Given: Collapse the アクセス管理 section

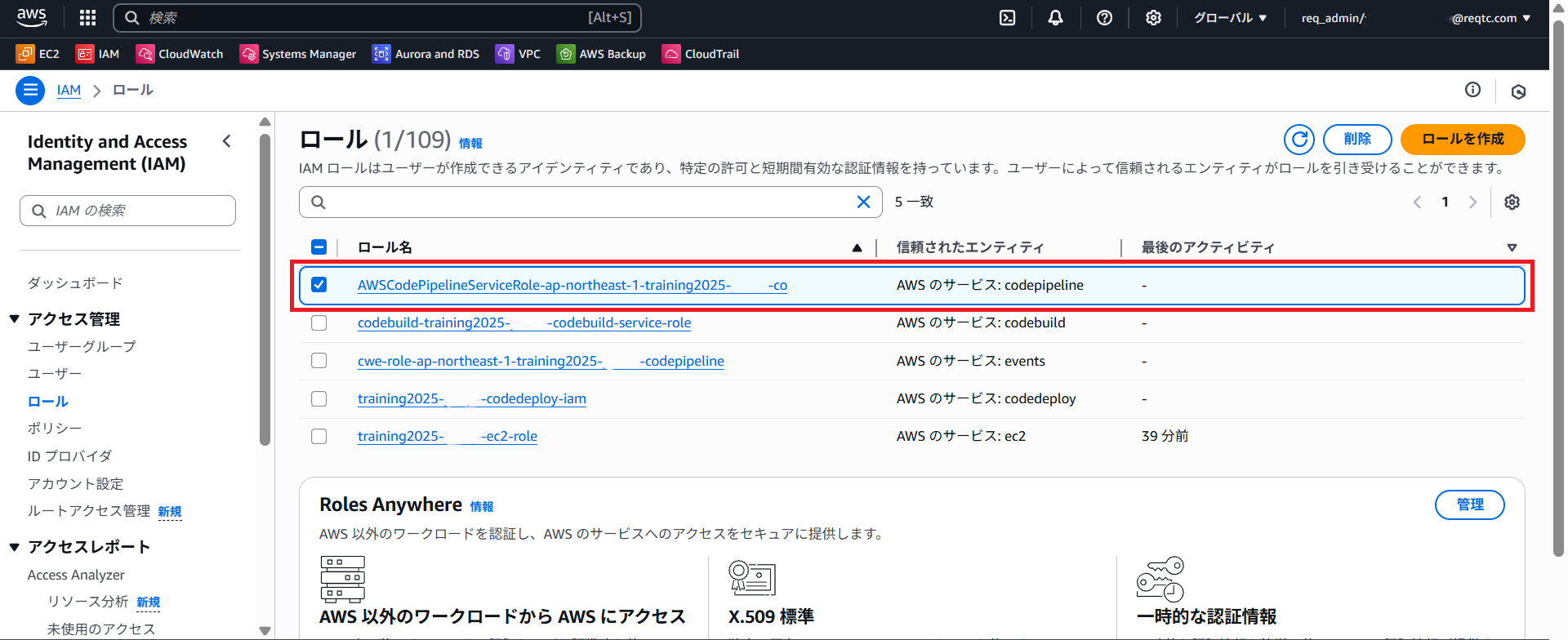Looking at the screenshot, I should 15,319.
